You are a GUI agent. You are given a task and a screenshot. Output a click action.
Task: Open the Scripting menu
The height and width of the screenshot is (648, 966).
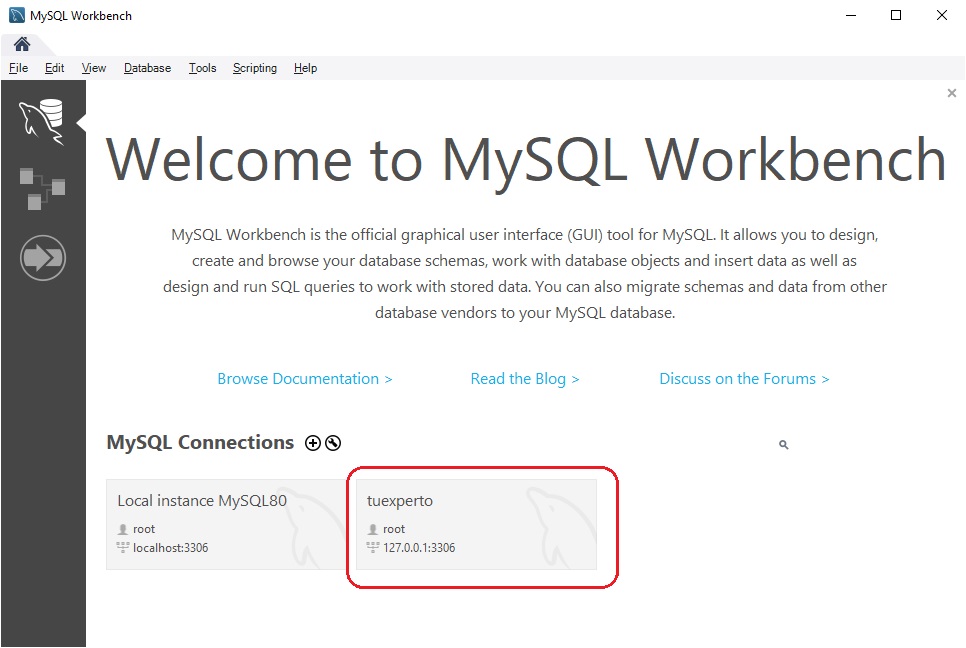(x=255, y=68)
